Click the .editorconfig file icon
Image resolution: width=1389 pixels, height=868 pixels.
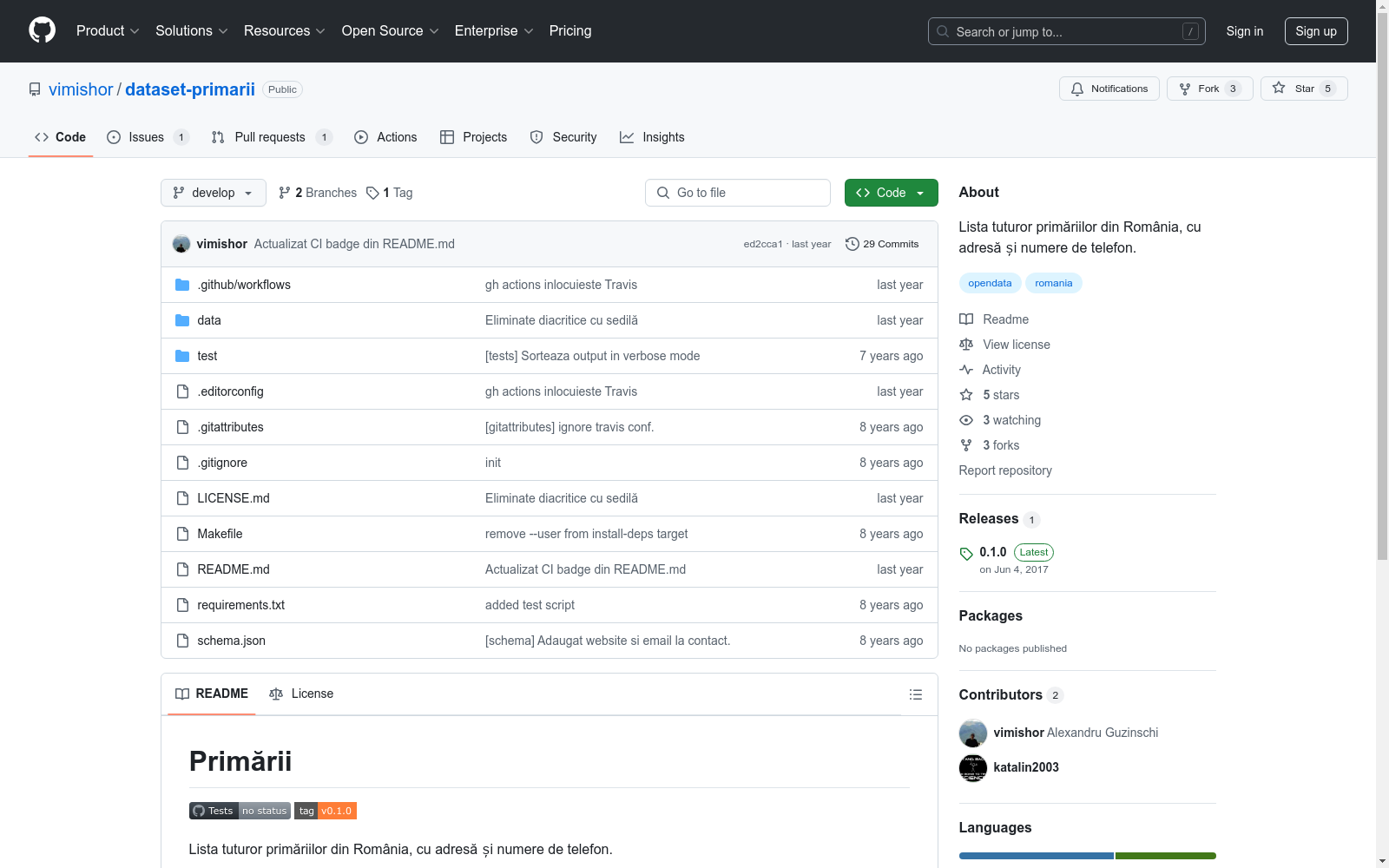point(182,391)
